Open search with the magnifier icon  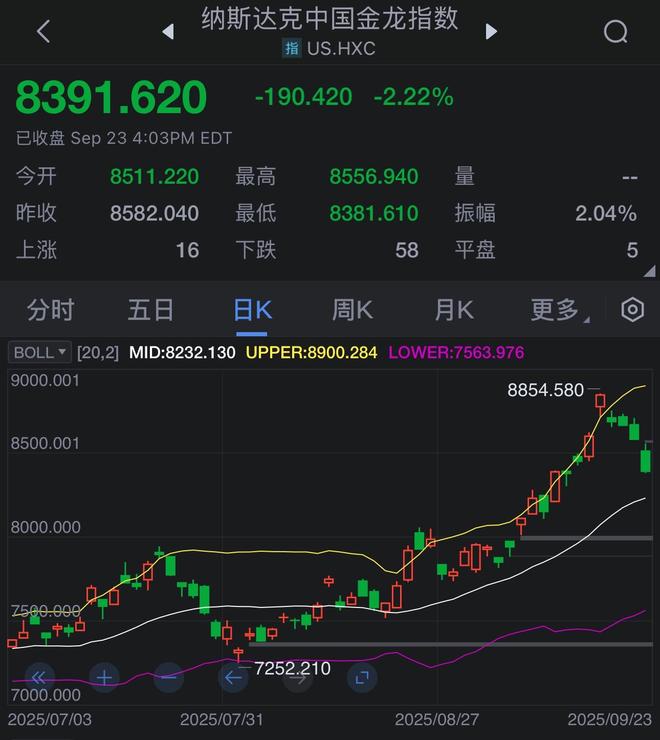point(616,32)
